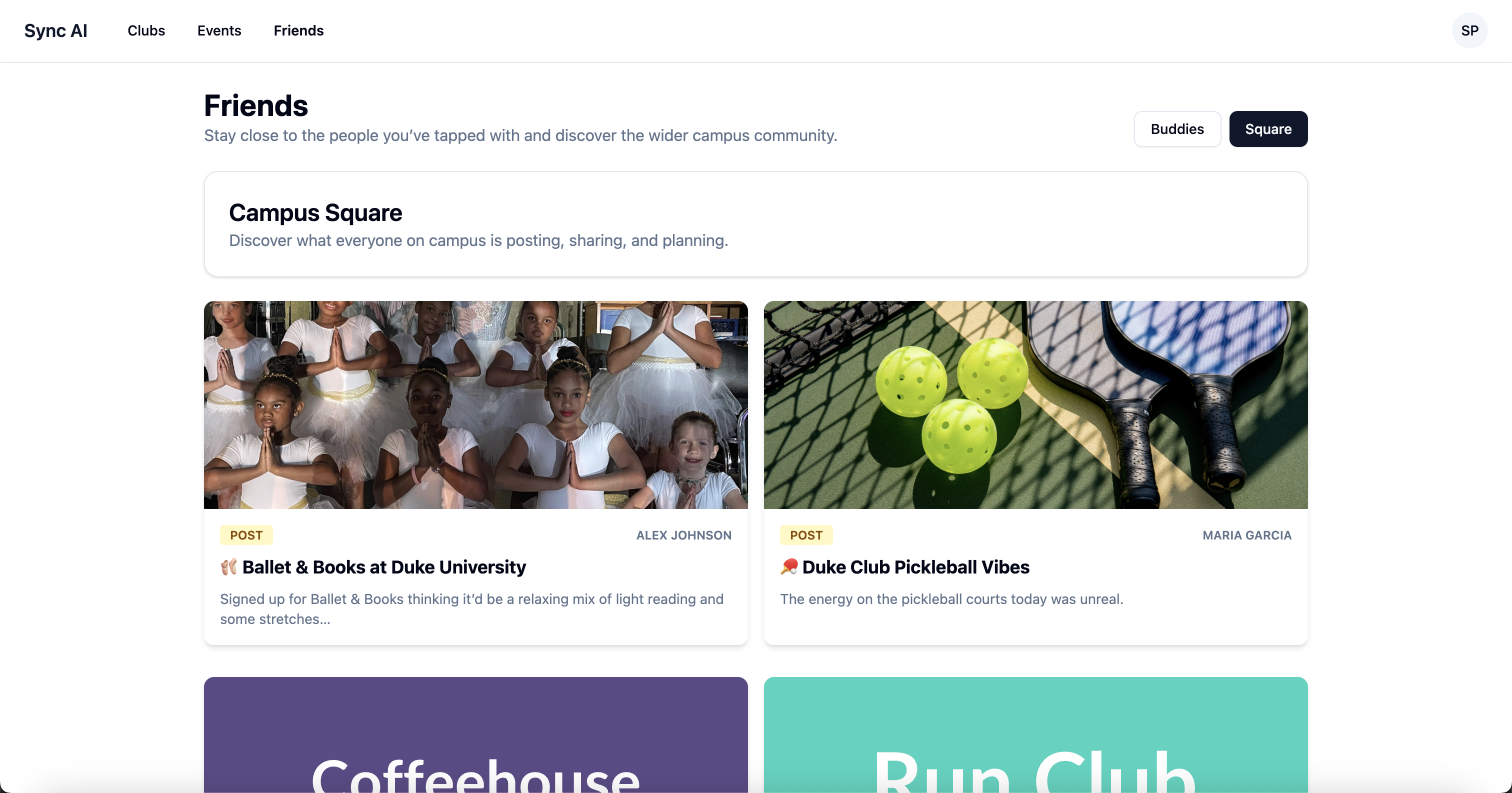Image resolution: width=1512 pixels, height=793 pixels.
Task: Select the Square view toggle
Action: point(1268,129)
